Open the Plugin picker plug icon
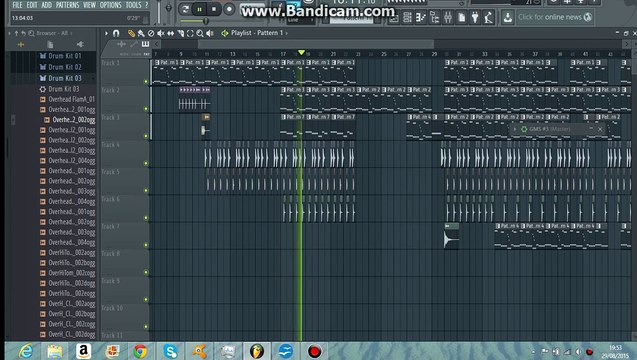The width and height of the screenshot is (637, 360). pyautogui.click(x=475, y=17)
